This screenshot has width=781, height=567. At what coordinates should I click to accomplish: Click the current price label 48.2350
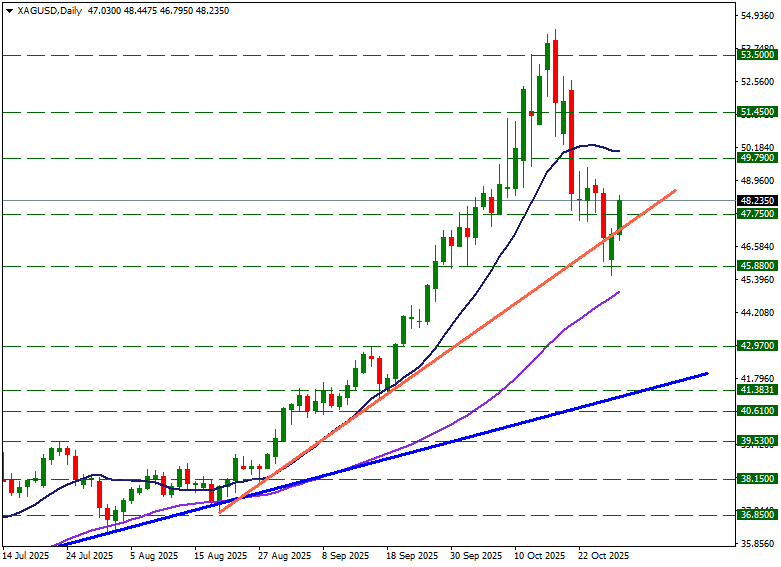click(x=757, y=200)
